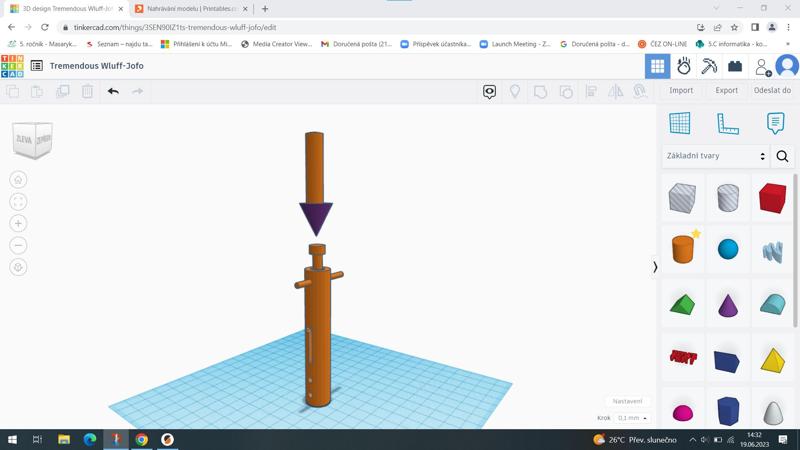Viewport: 800px width, 450px height.
Task: Click the notes light bulb icon
Action: tap(515, 91)
